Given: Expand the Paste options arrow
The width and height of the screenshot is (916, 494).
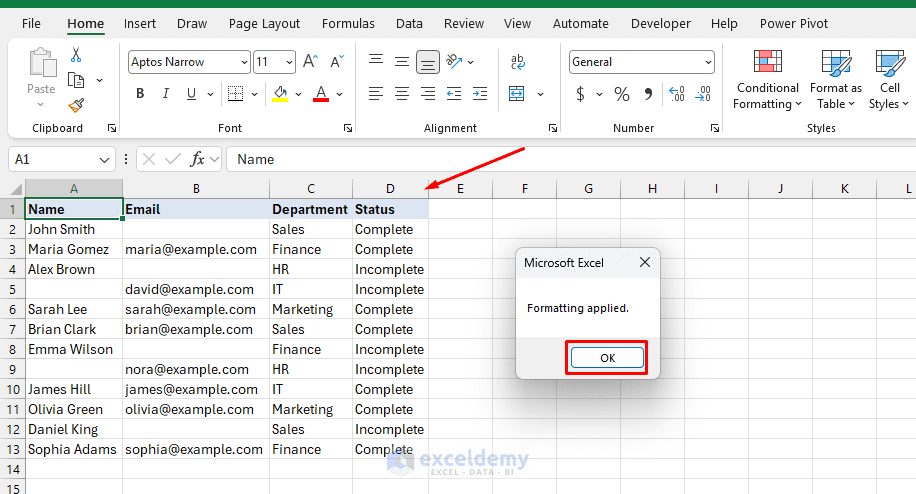Looking at the screenshot, I should point(40,105).
